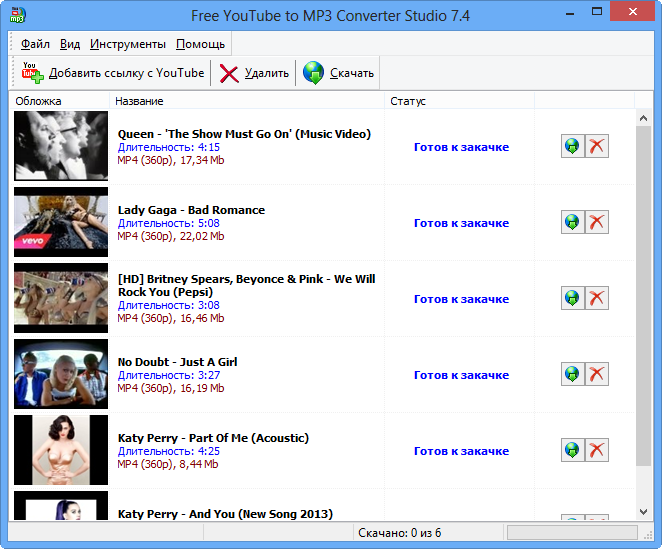This screenshot has height=549, width=662.
Task: Click Lady Gaga row Готов к закачке status
Action: click(461, 223)
